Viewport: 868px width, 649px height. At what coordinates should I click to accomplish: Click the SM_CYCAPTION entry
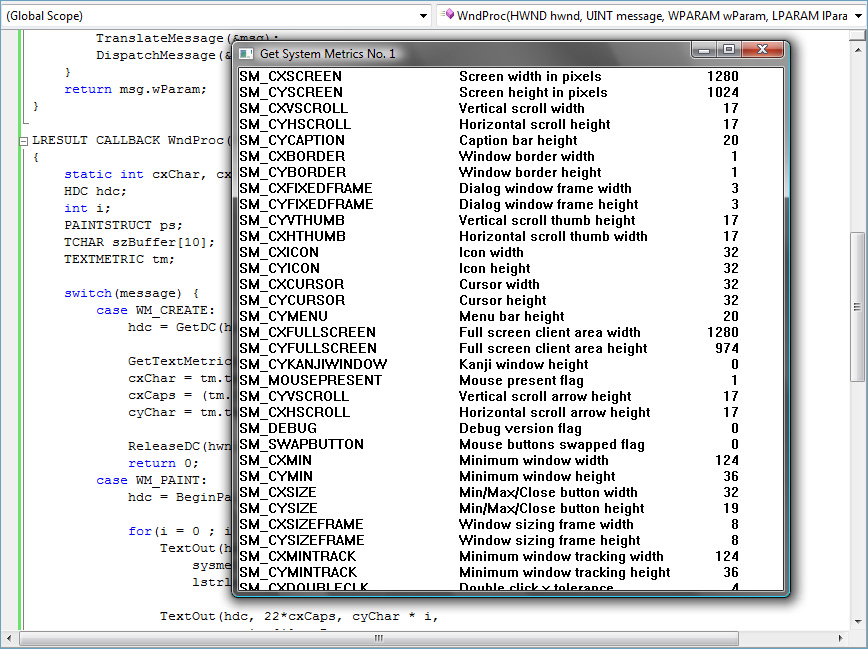(292, 141)
